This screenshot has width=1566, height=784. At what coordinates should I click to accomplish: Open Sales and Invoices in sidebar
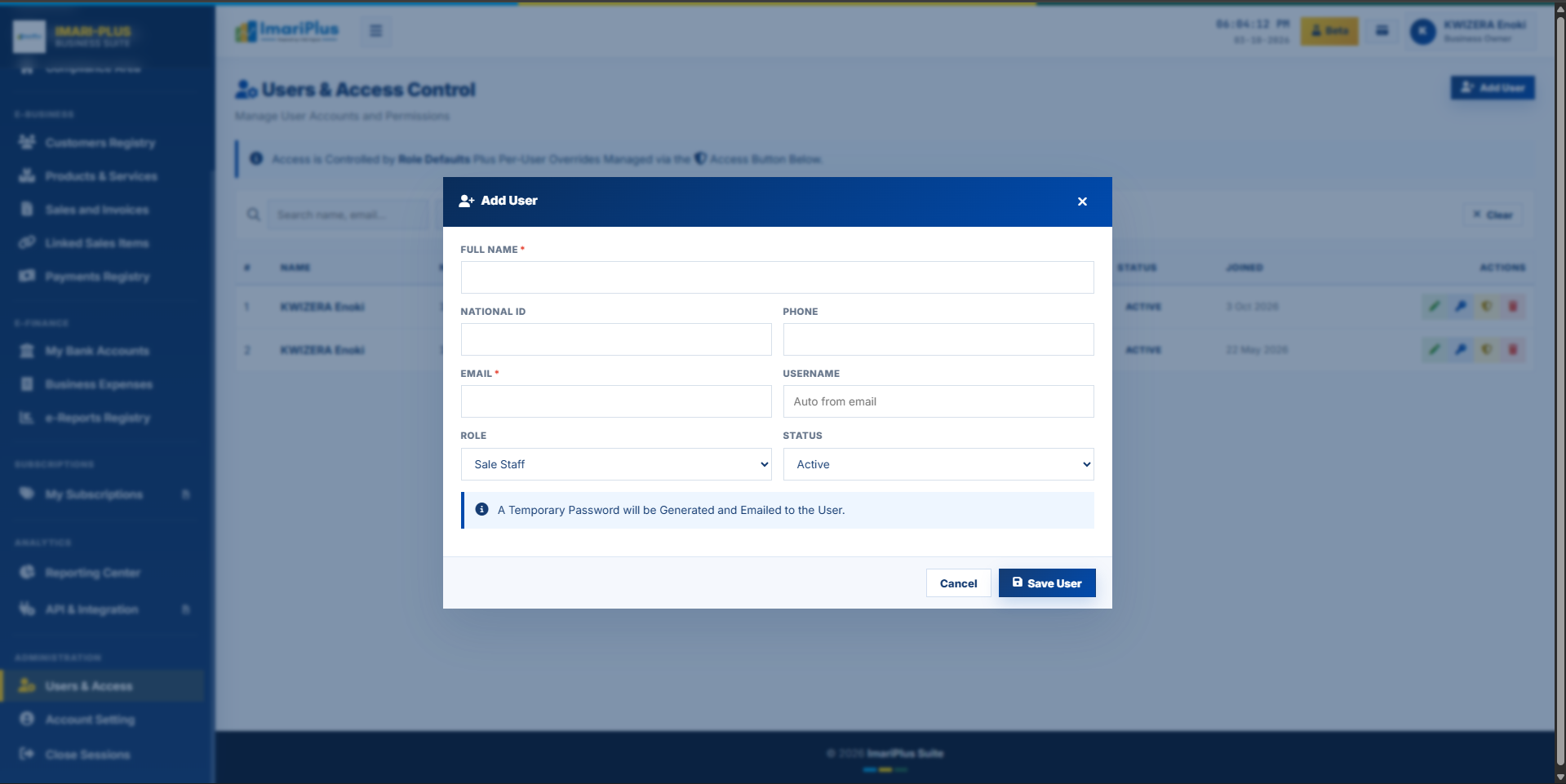[x=102, y=210]
